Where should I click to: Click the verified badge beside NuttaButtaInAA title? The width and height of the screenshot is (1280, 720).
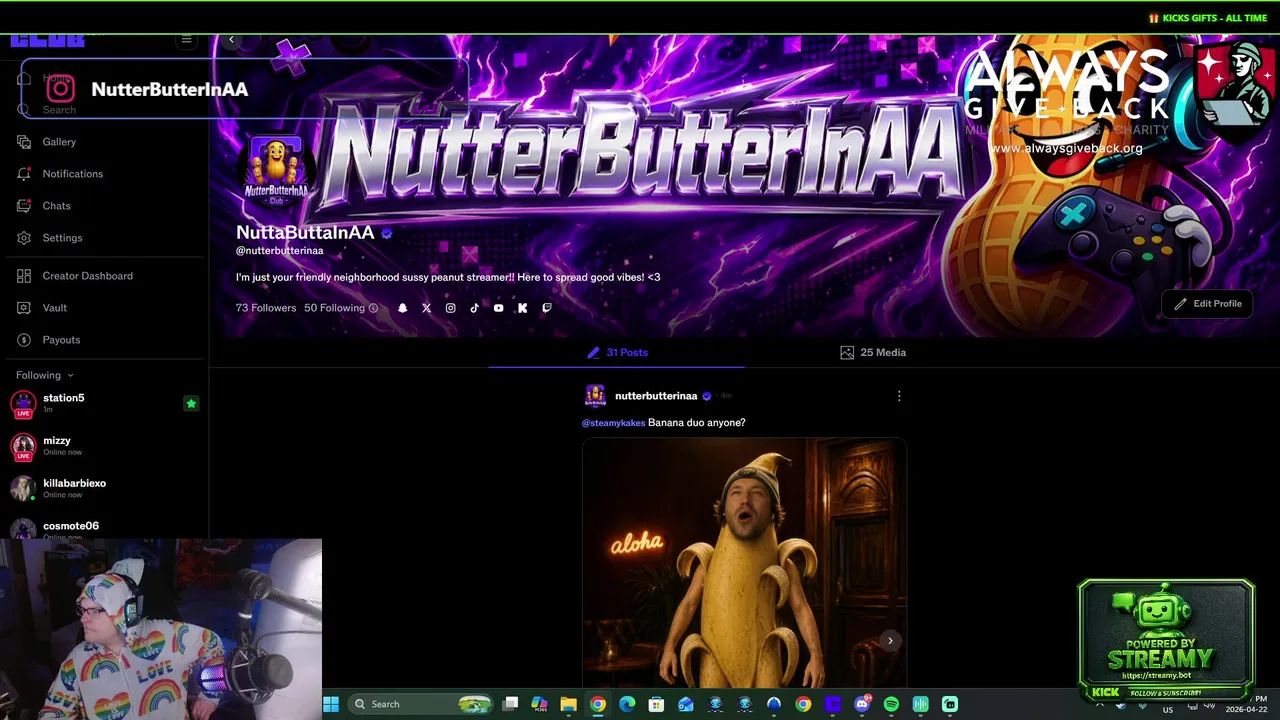coord(386,233)
